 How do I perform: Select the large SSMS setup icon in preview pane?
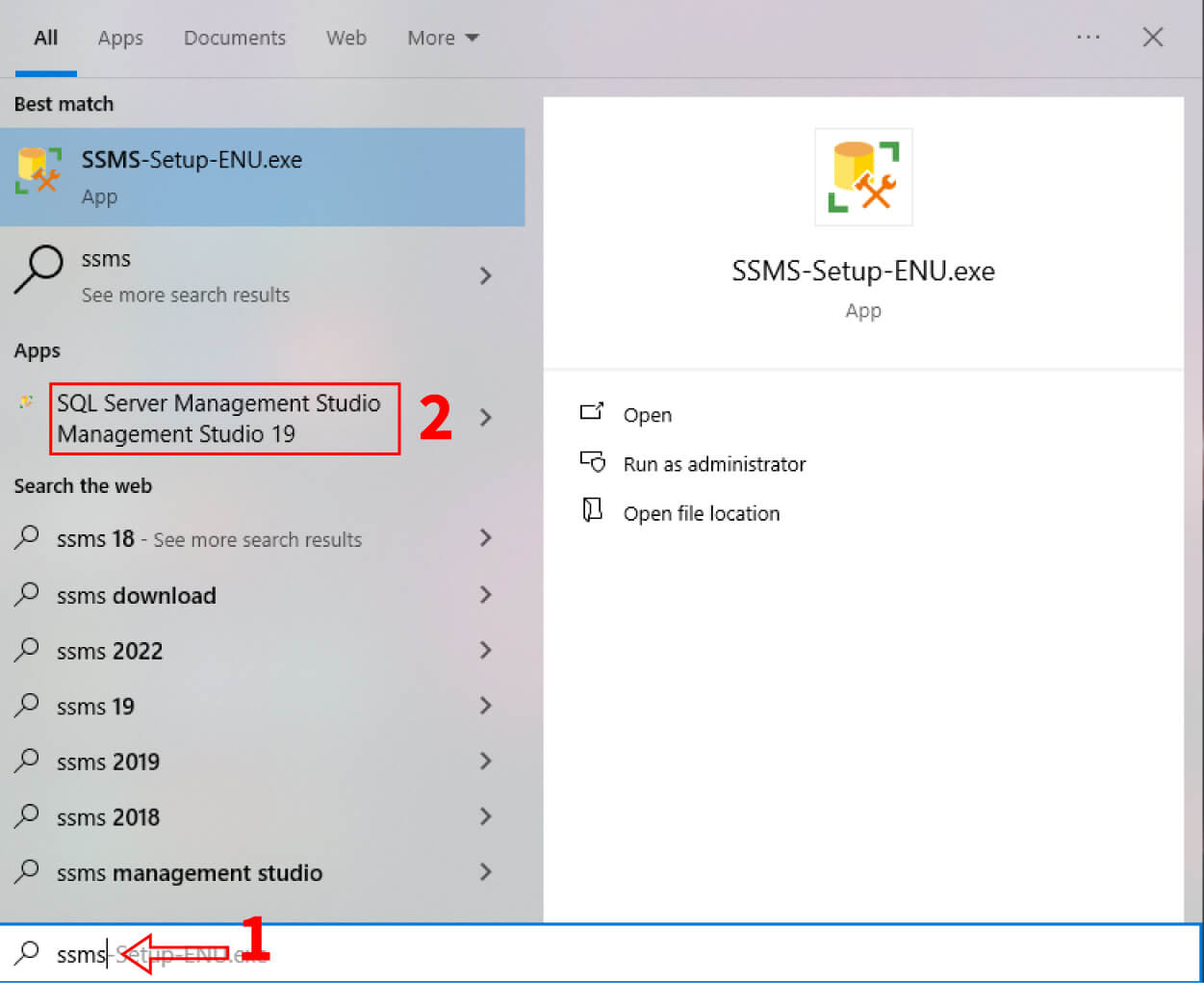coord(862,176)
